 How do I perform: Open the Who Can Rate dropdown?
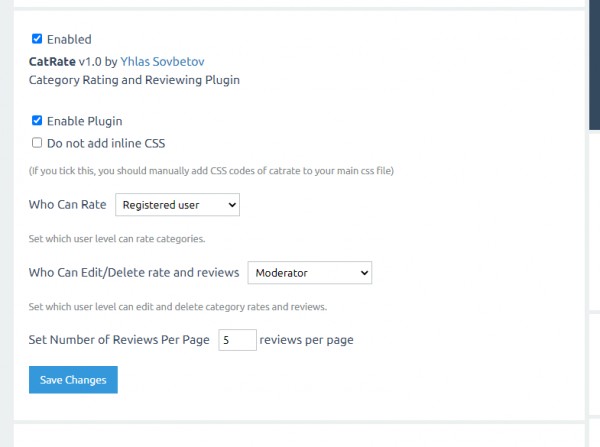click(177, 204)
